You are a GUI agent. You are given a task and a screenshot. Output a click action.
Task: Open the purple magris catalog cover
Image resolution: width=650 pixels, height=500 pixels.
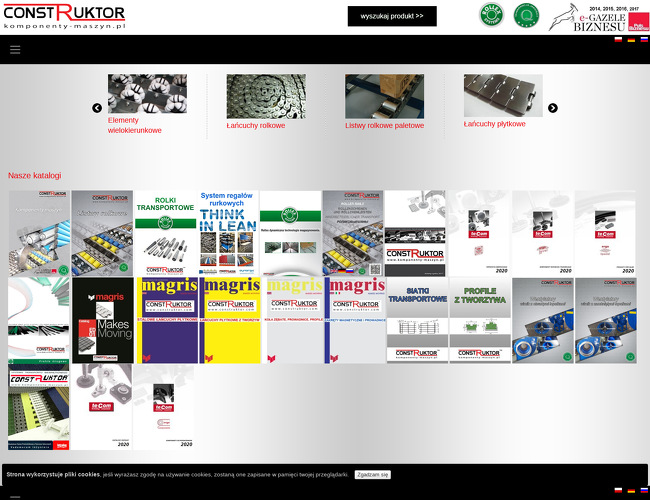(x=167, y=320)
